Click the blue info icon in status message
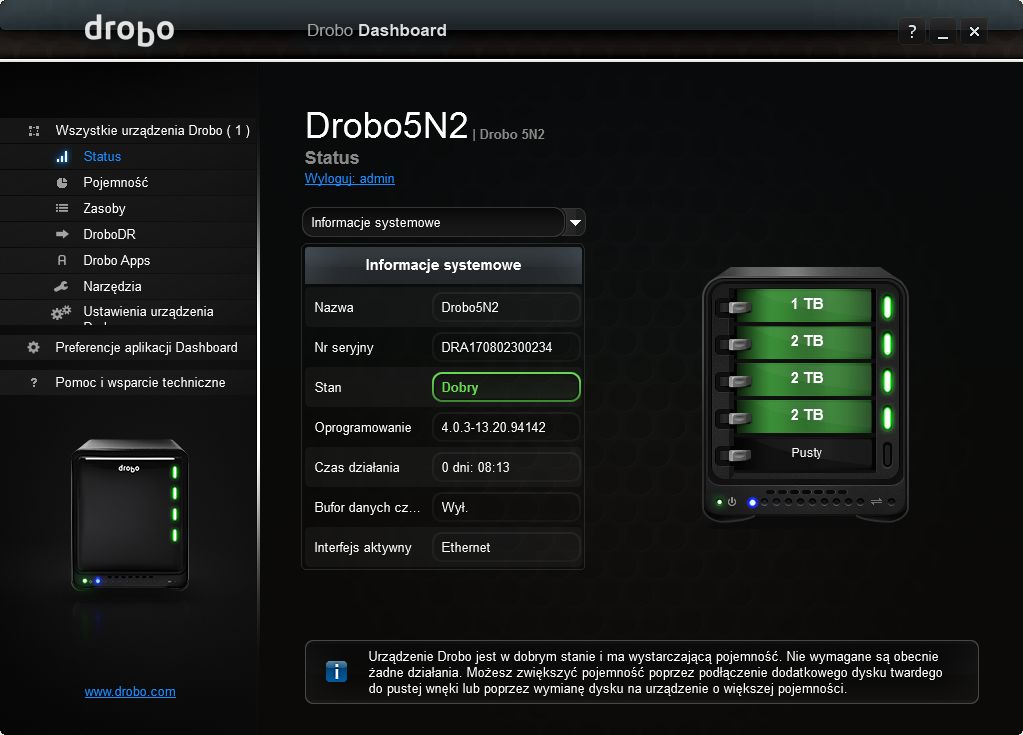This screenshot has height=735, width=1023. click(336, 671)
